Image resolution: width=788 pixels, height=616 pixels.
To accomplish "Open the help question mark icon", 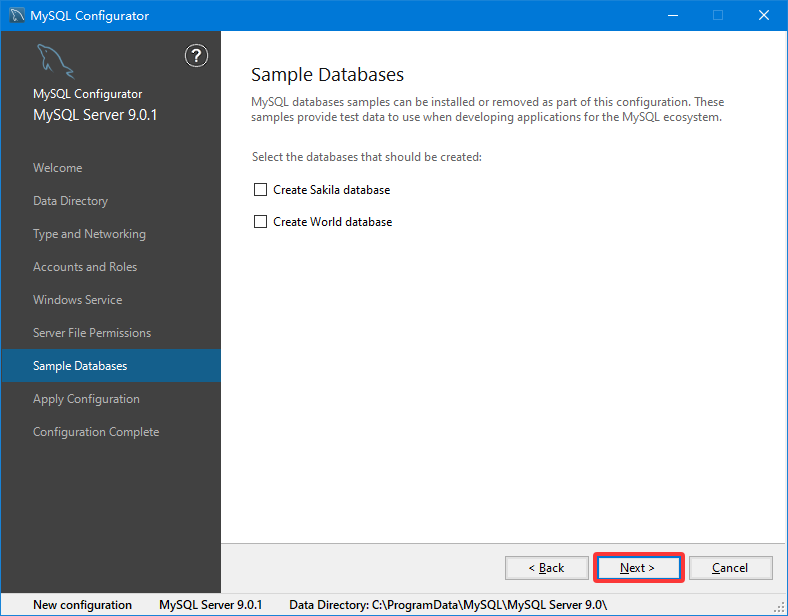I will [x=196, y=55].
